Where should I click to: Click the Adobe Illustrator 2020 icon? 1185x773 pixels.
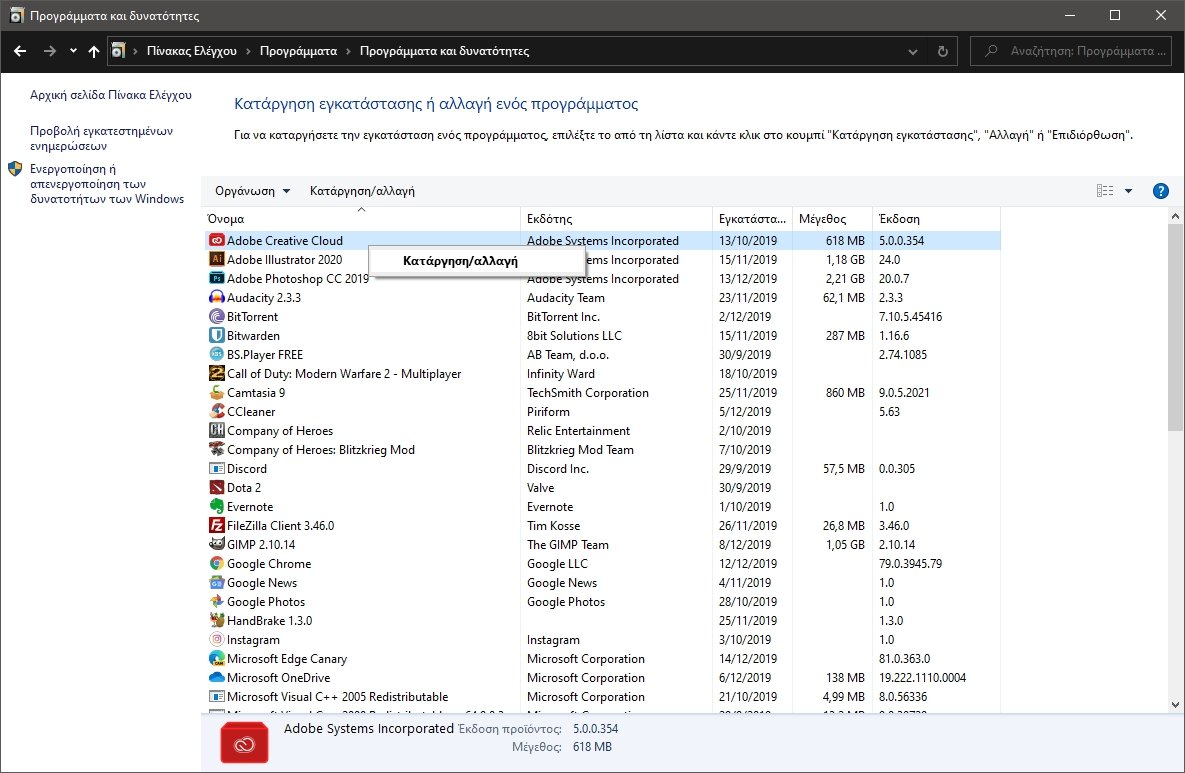[216, 260]
